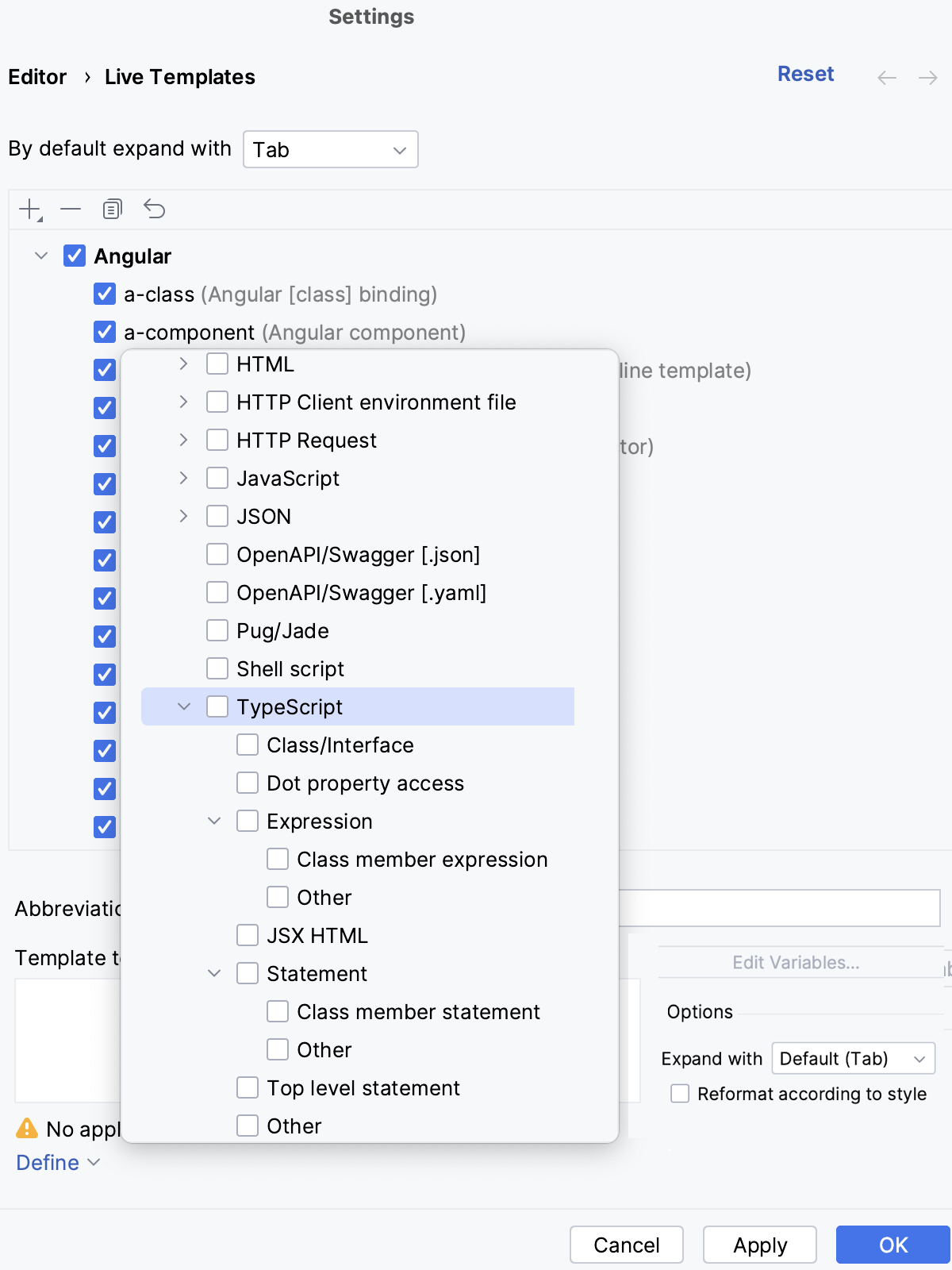
Task: Click the add template plus icon
Action: click(30, 210)
